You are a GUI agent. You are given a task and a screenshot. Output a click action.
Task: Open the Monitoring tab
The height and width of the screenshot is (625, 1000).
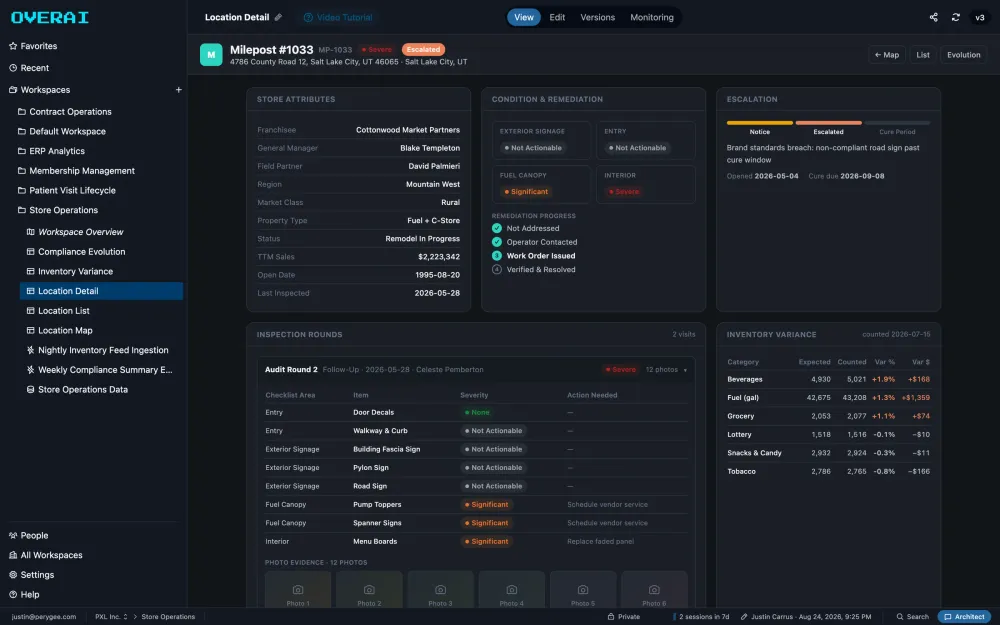coord(652,17)
